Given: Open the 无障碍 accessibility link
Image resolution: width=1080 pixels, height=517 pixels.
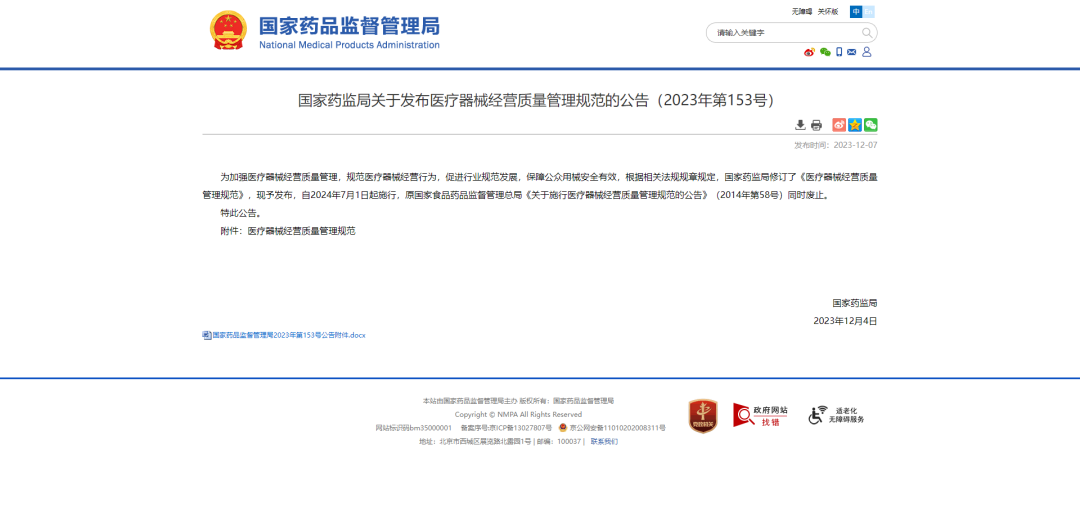Looking at the screenshot, I should 801,12.
